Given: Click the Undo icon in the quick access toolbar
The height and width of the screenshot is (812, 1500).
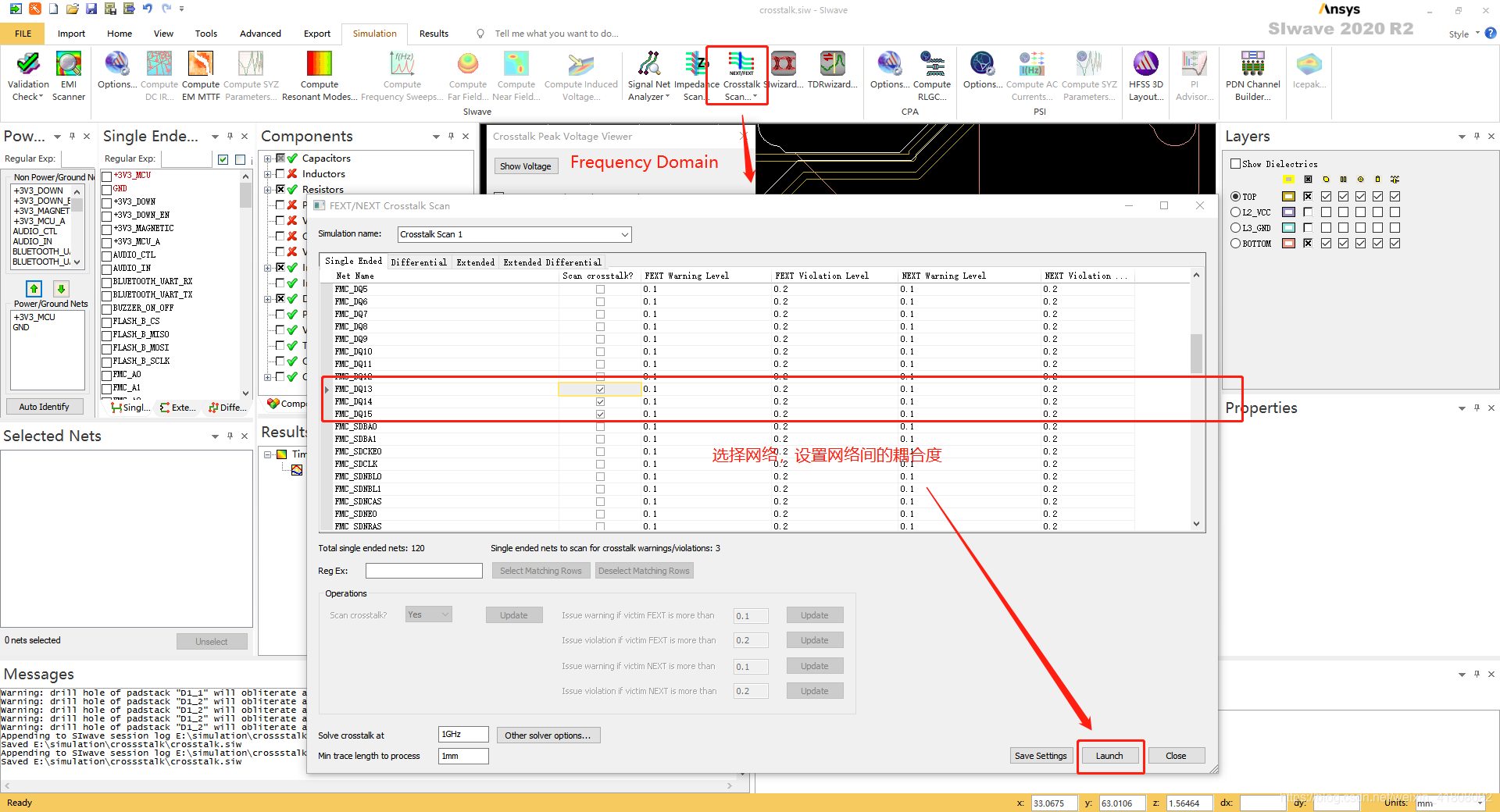Looking at the screenshot, I should [x=148, y=9].
